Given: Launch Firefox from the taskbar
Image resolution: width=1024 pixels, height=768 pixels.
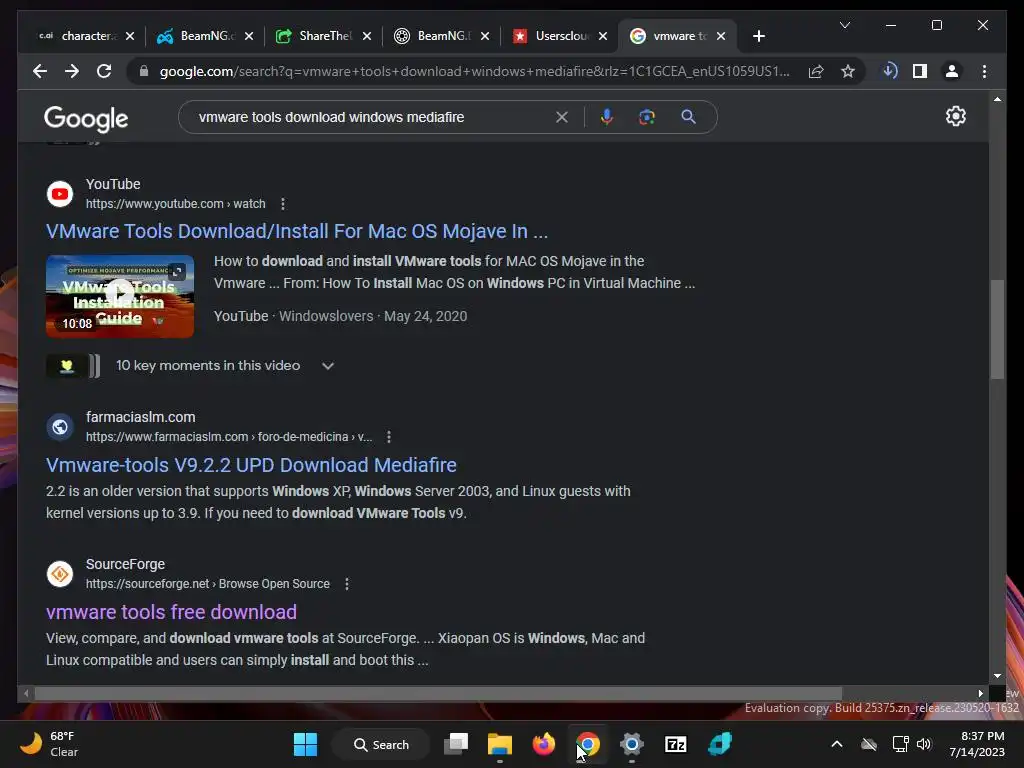Looking at the screenshot, I should [543, 744].
